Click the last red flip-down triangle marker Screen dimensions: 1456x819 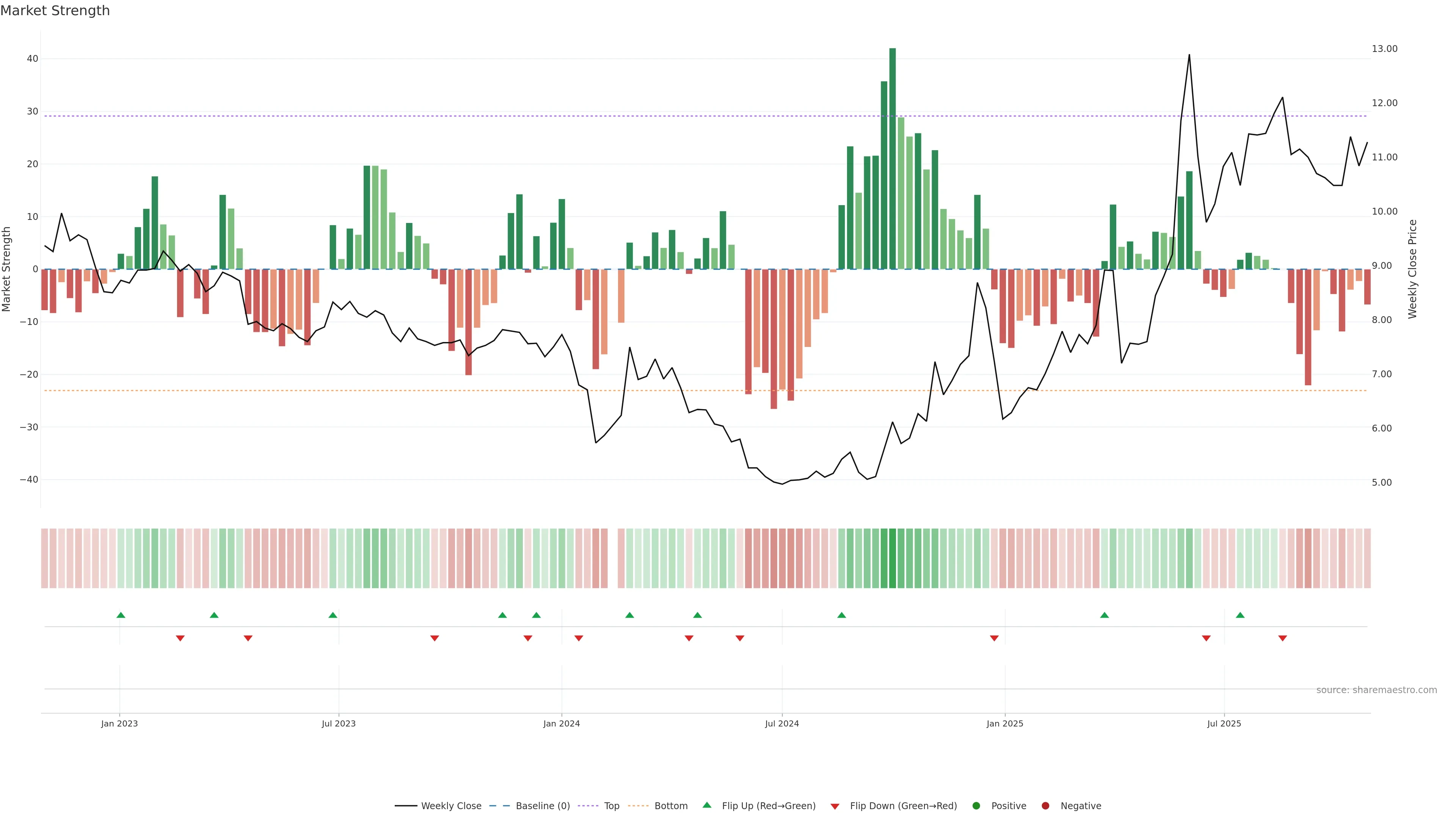[1282, 638]
